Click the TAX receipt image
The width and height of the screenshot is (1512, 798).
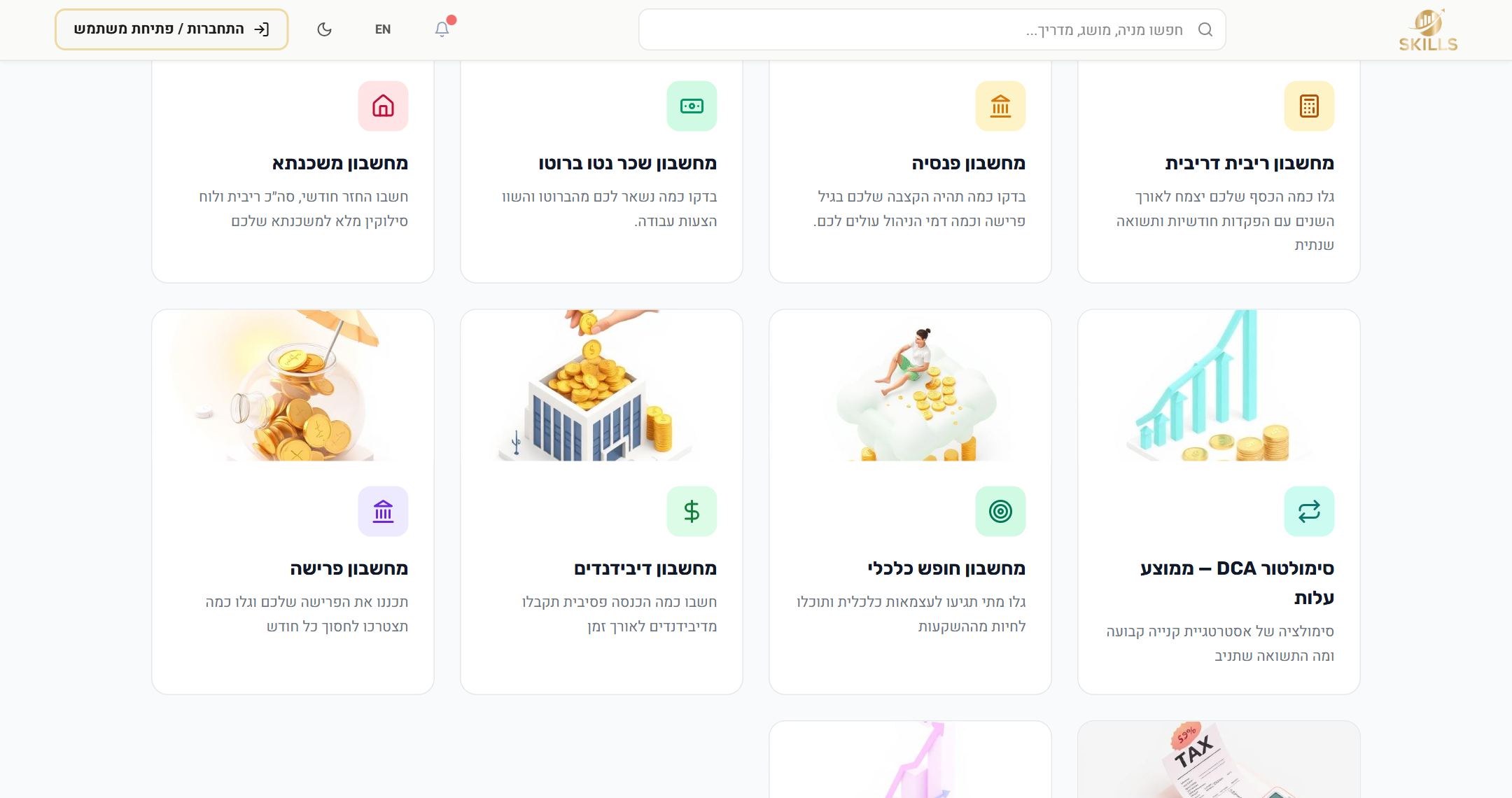coord(1219,759)
